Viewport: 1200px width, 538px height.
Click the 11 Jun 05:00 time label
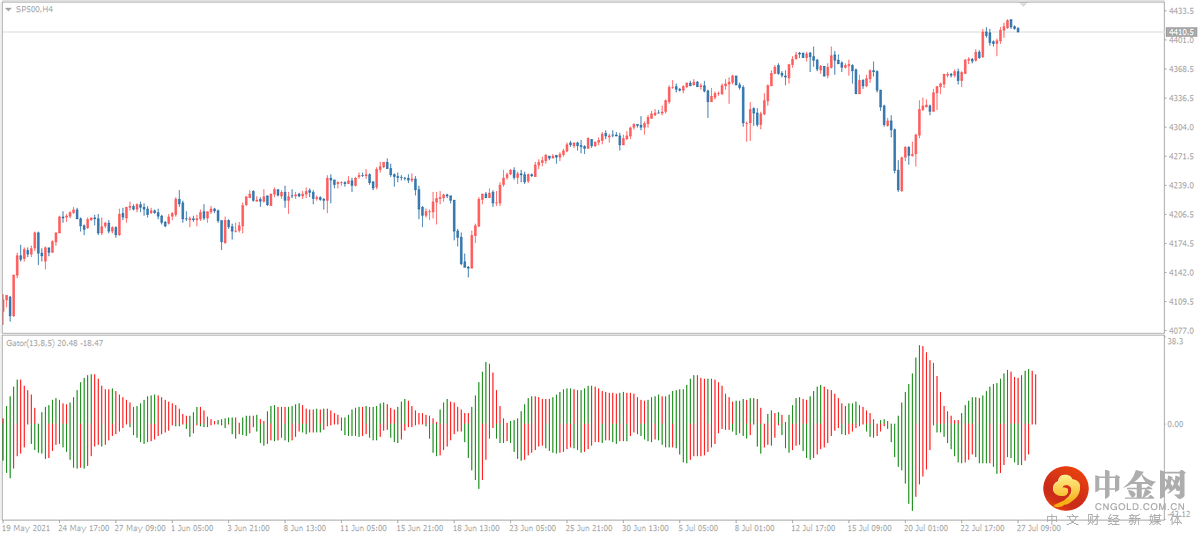(366, 527)
